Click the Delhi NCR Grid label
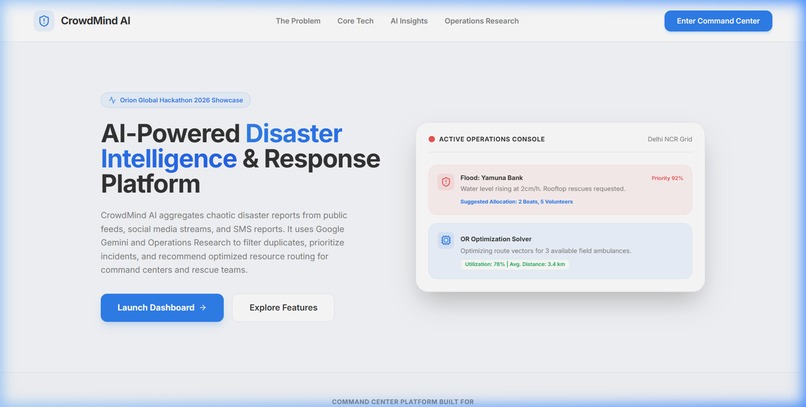The image size is (806, 407). [x=670, y=139]
